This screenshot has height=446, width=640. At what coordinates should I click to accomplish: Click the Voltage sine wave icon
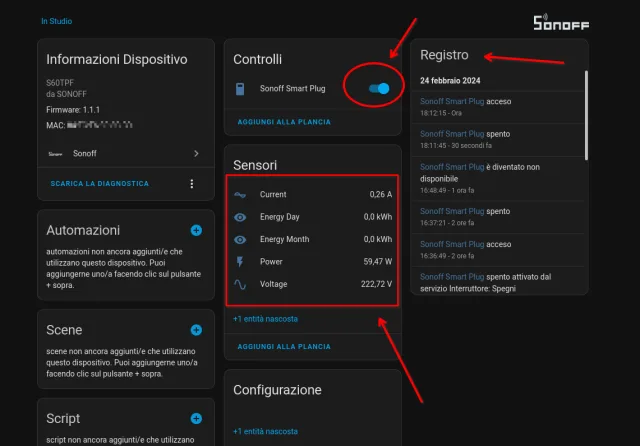point(240,284)
